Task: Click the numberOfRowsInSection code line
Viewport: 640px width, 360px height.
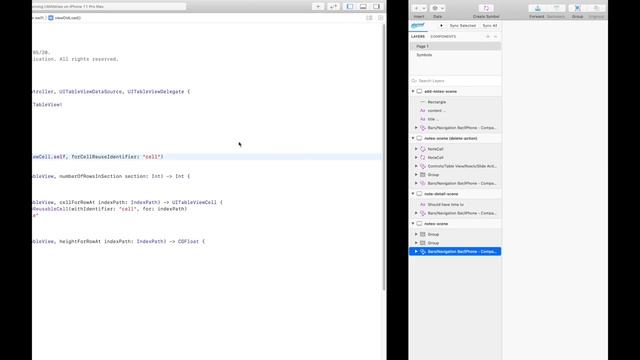Action: pos(111,176)
